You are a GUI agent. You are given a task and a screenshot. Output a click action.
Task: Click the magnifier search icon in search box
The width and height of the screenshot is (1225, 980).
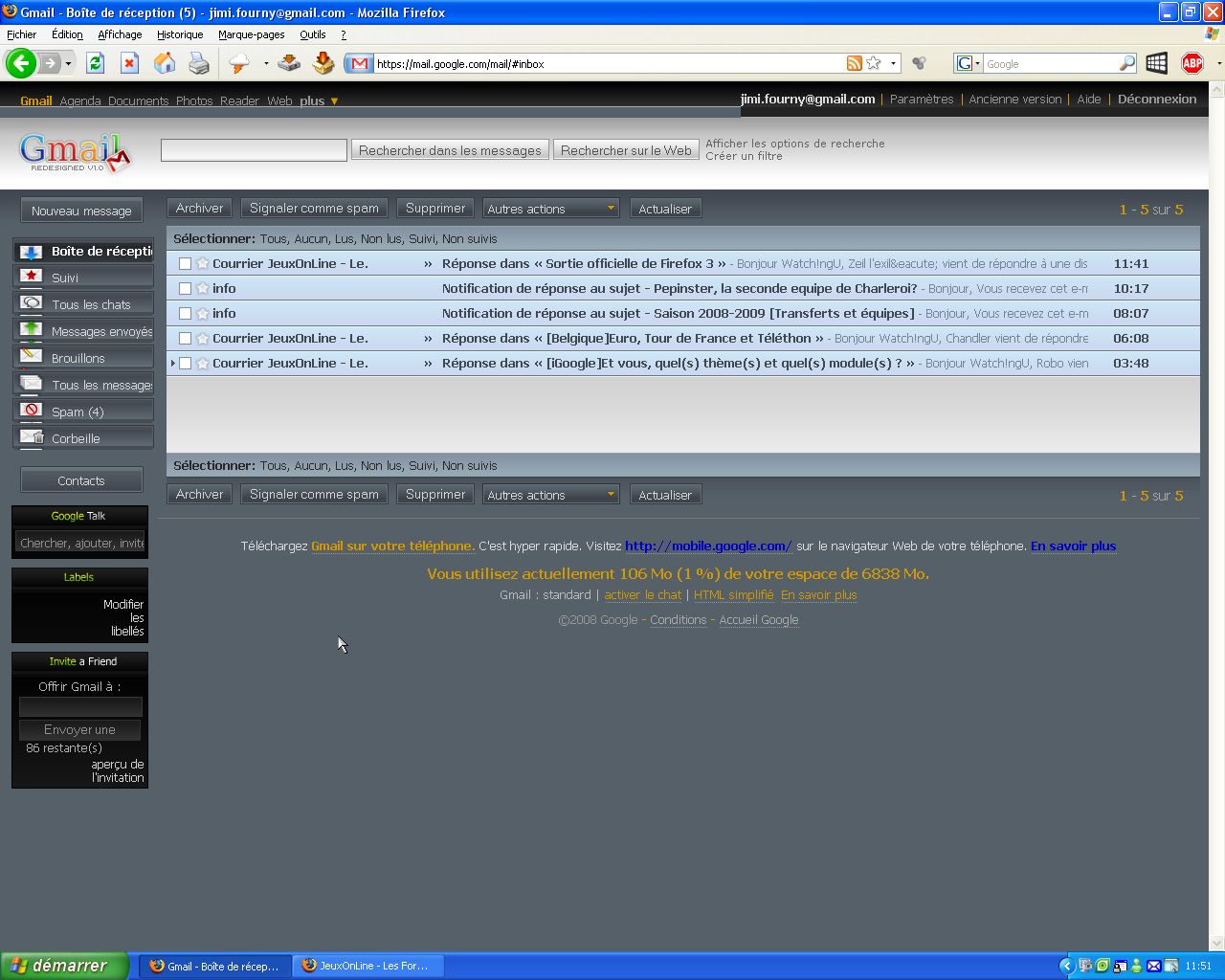tap(1127, 63)
